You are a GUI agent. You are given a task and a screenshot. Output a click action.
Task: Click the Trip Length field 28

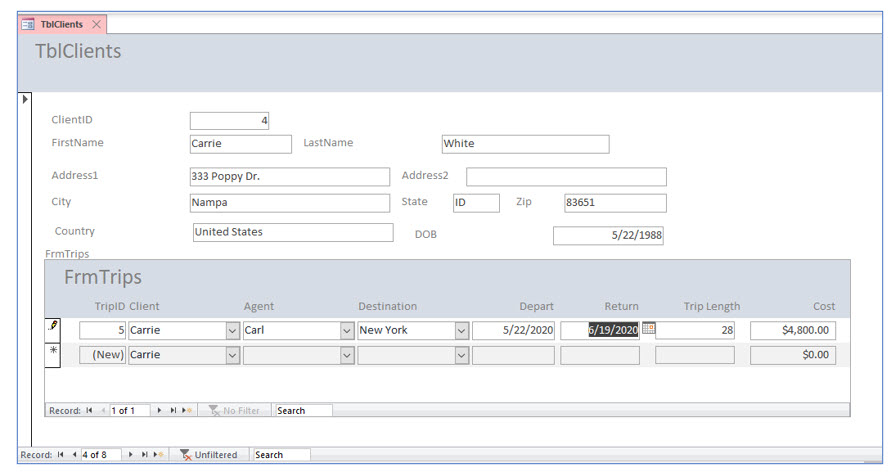pyautogui.click(x=694, y=330)
